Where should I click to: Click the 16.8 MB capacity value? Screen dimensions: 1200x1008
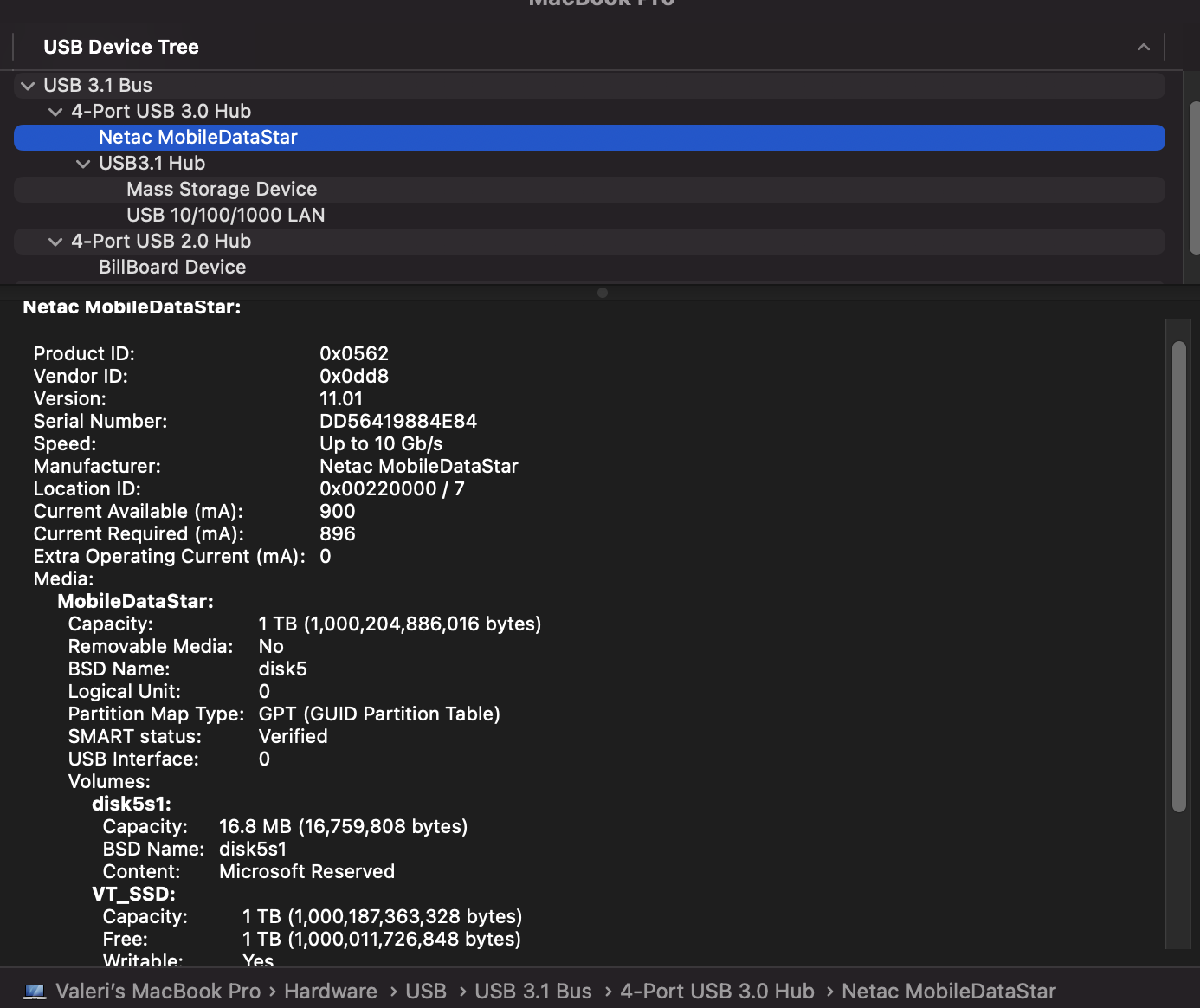pos(343,827)
